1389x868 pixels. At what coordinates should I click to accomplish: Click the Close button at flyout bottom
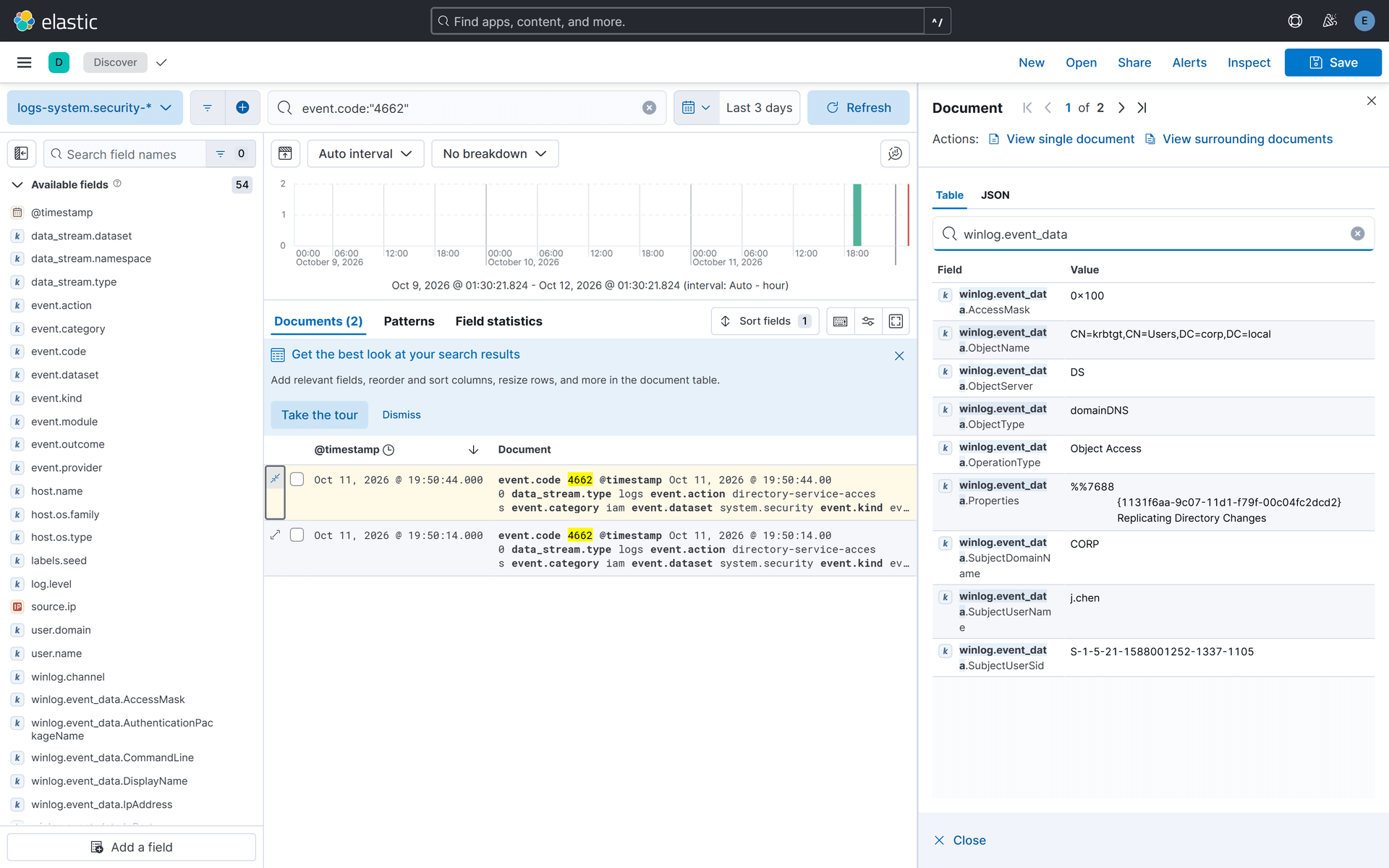click(960, 840)
